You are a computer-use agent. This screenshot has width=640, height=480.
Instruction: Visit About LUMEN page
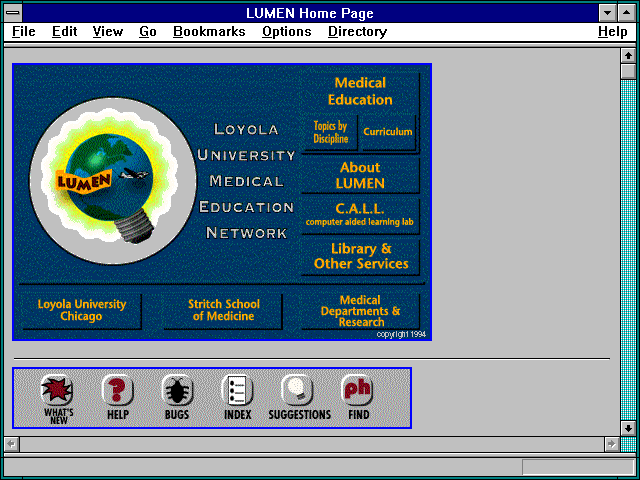click(x=360, y=176)
